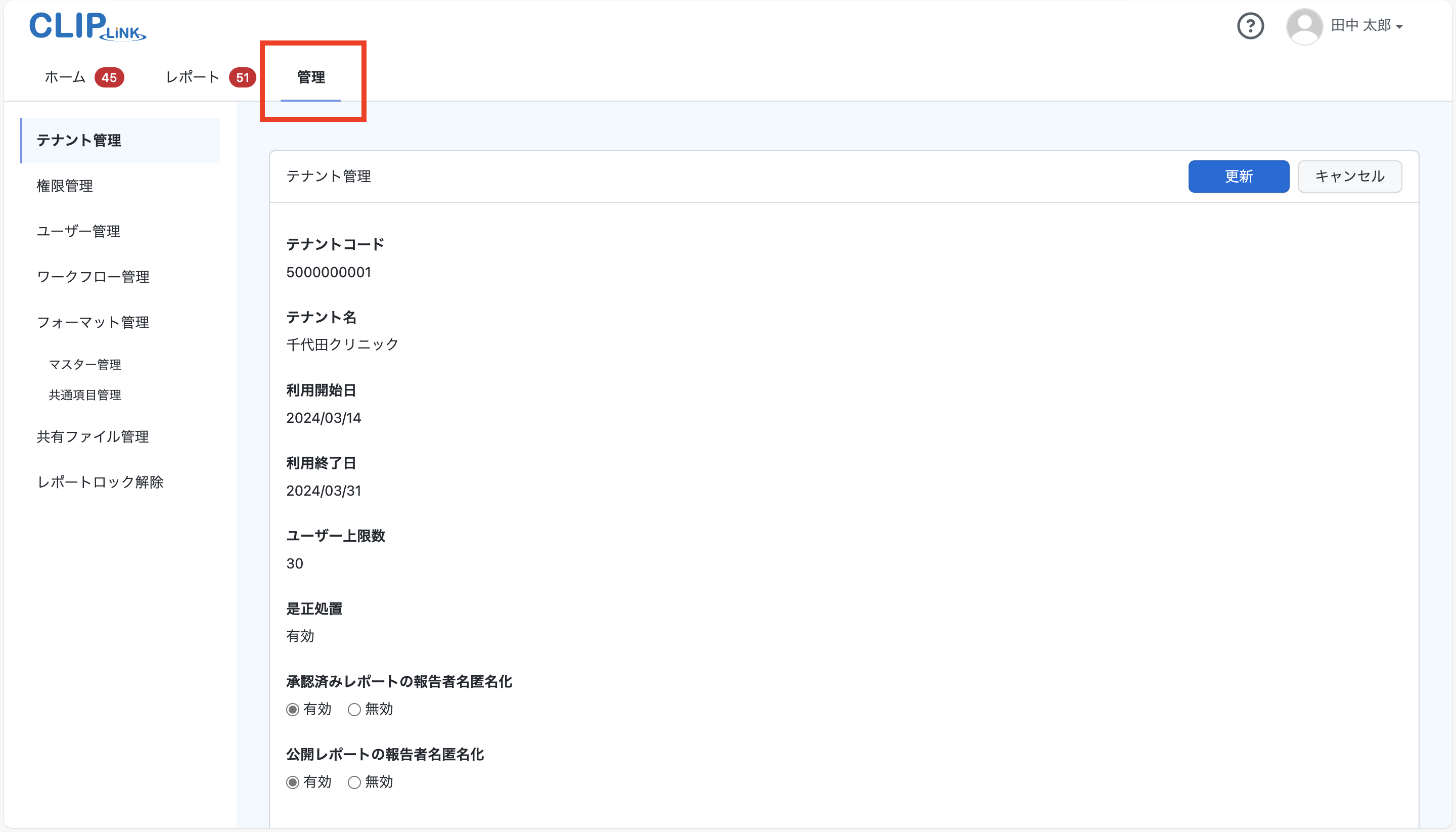Open マスター管理 under フォーマット管理
Viewport: 1456px width, 832px height.
(x=84, y=365)
